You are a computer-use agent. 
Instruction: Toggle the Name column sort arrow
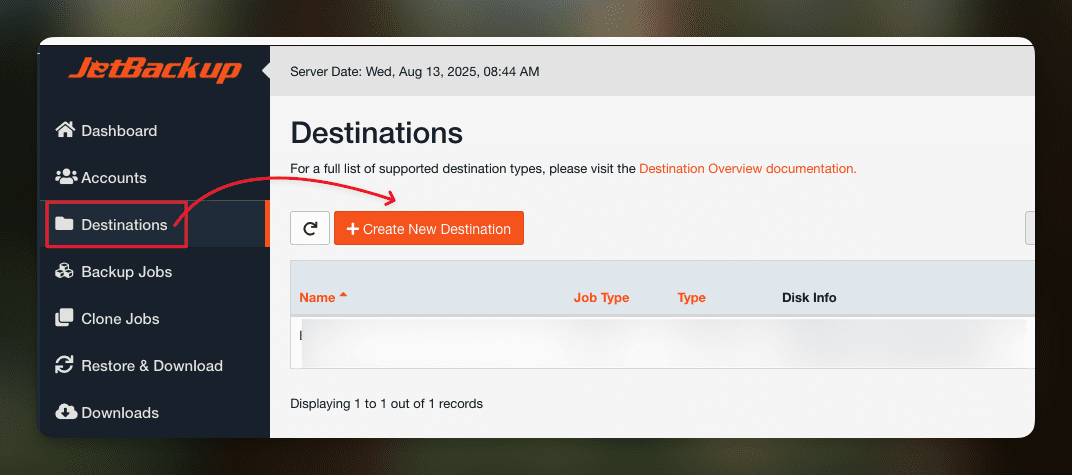click(x=344, y=296)
